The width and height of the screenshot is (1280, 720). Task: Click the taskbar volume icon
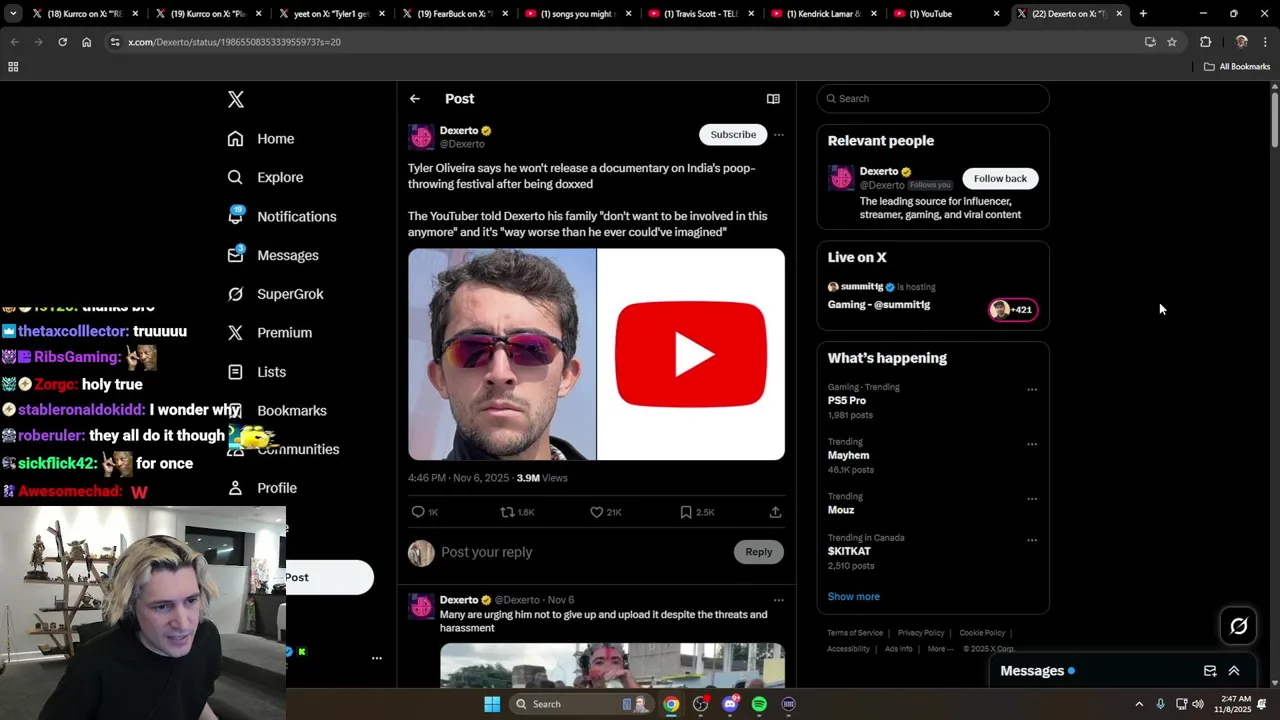coord(1198,704)
